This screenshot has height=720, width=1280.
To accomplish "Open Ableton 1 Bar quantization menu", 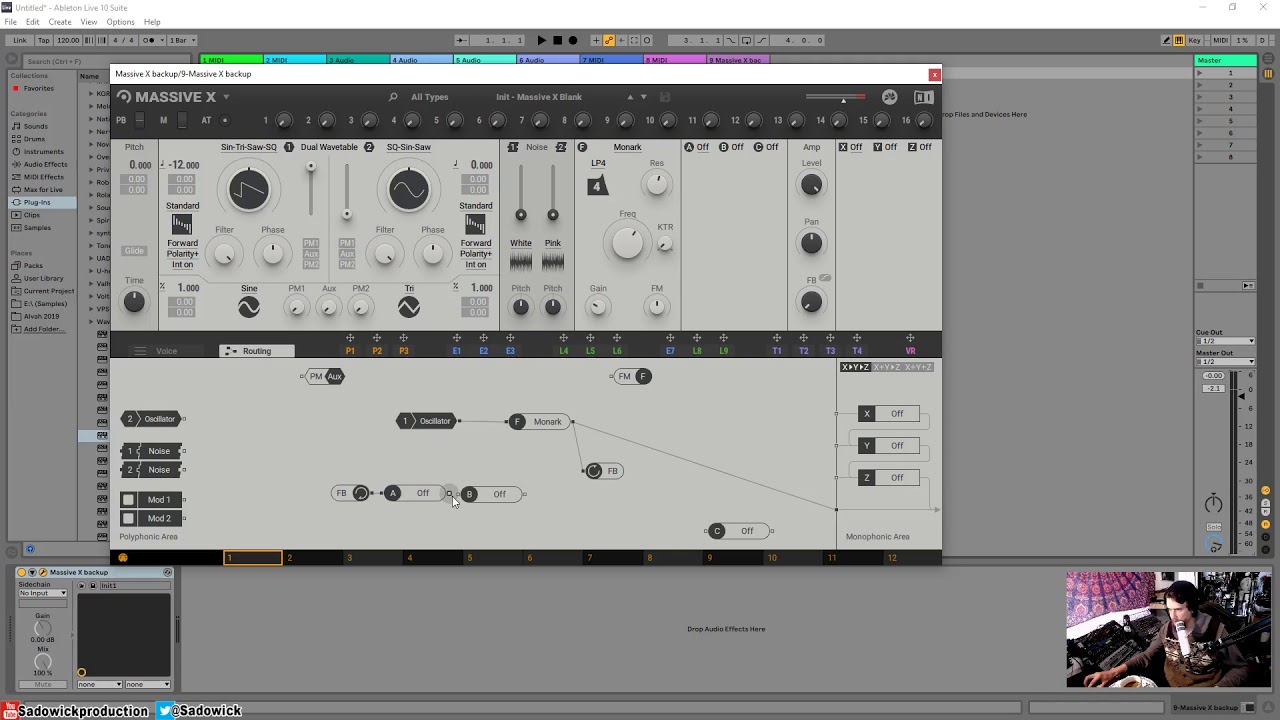I will click(181, 40).
